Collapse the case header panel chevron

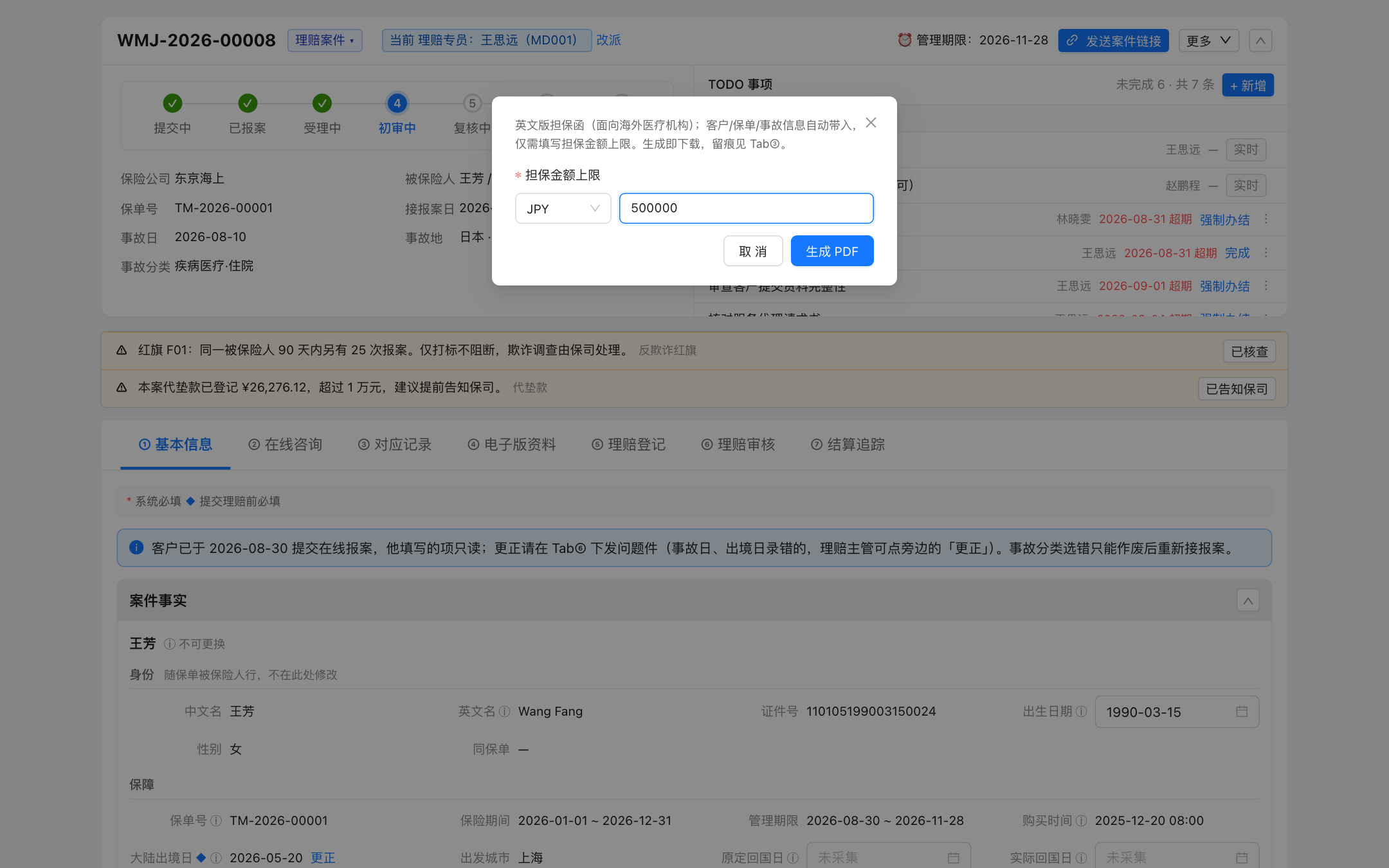coord(1260,41)
